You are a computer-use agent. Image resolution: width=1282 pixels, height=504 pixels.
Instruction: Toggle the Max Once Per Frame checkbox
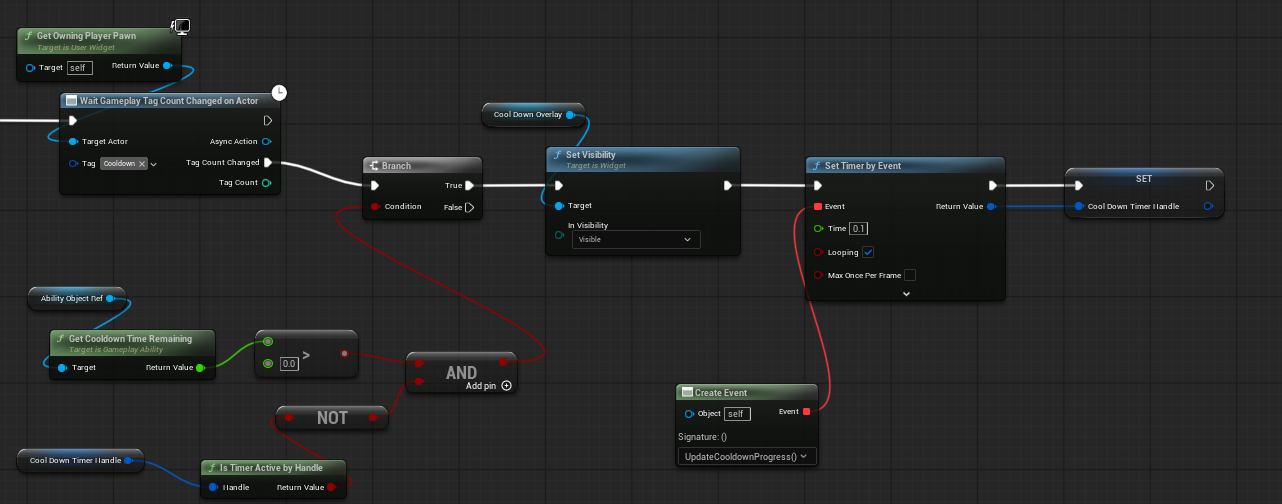coord(909,275)
